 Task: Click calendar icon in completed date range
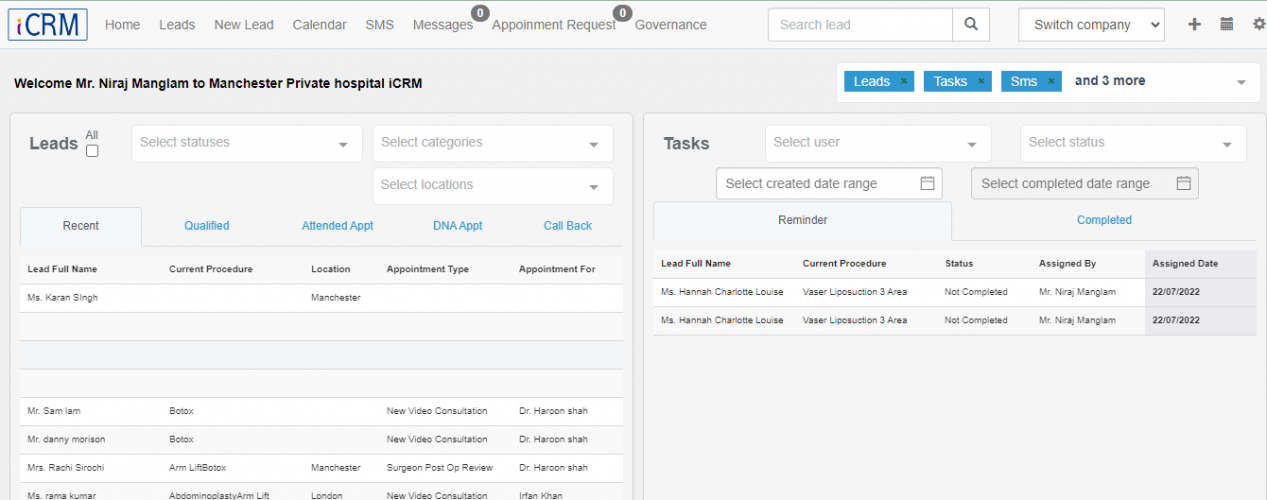pos(1184,183)
